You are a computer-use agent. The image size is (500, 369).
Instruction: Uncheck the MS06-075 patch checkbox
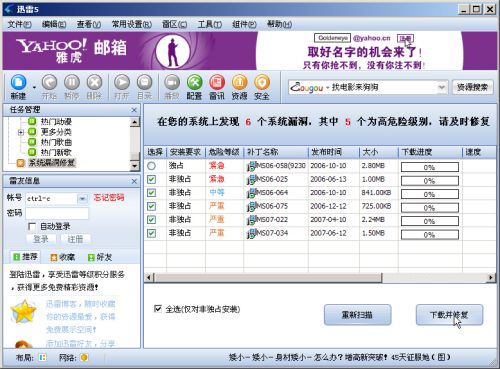[152, 206]
